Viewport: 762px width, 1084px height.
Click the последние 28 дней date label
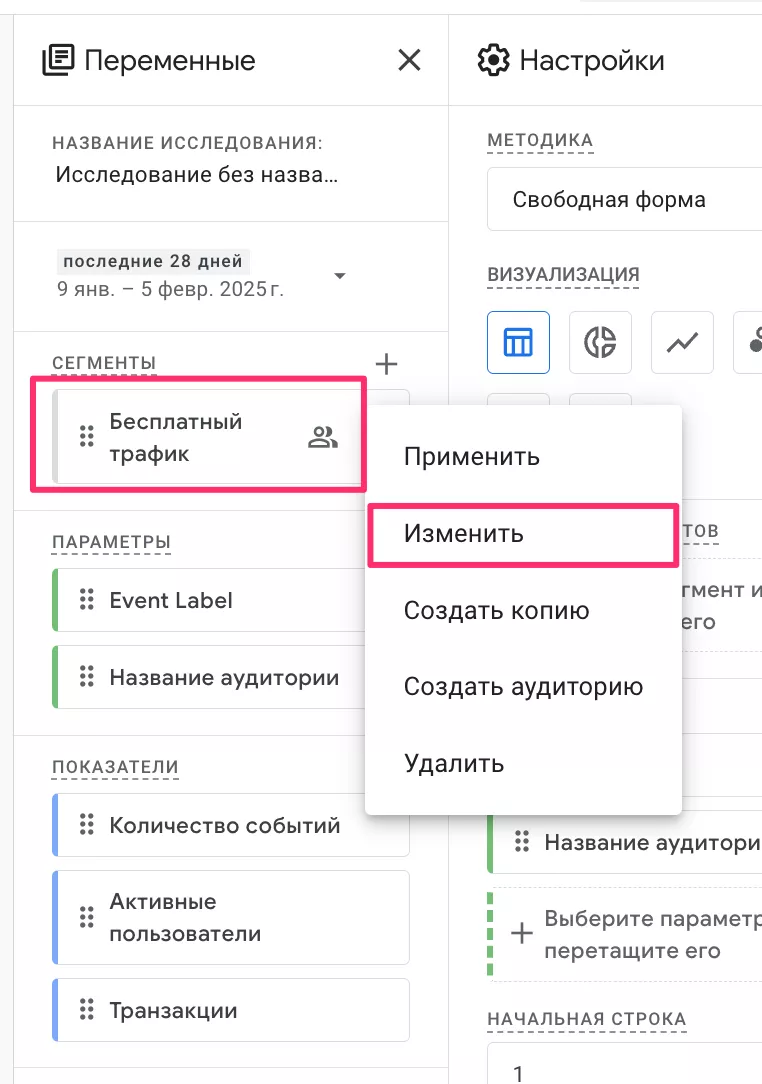tap(153, 261)
